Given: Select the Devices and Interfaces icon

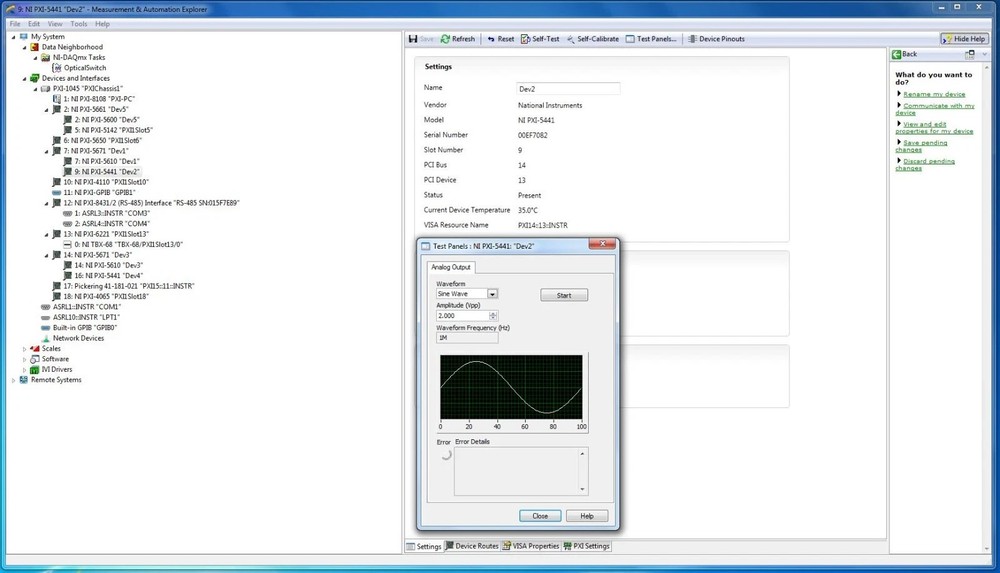Looking at the screenshot, I should (x=34, y=78).
